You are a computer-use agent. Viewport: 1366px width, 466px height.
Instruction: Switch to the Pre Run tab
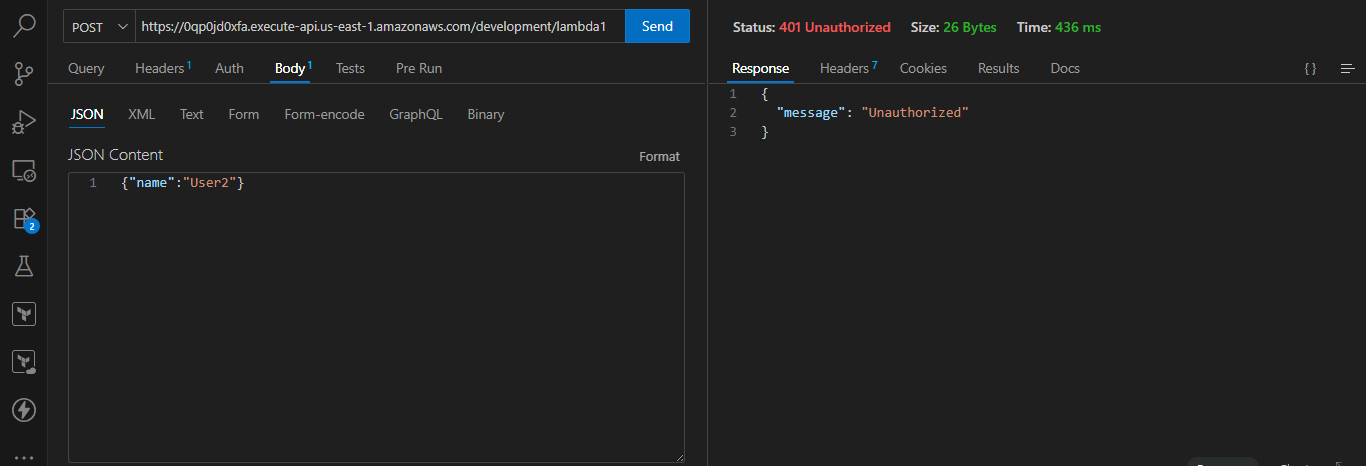coord(418,68)
